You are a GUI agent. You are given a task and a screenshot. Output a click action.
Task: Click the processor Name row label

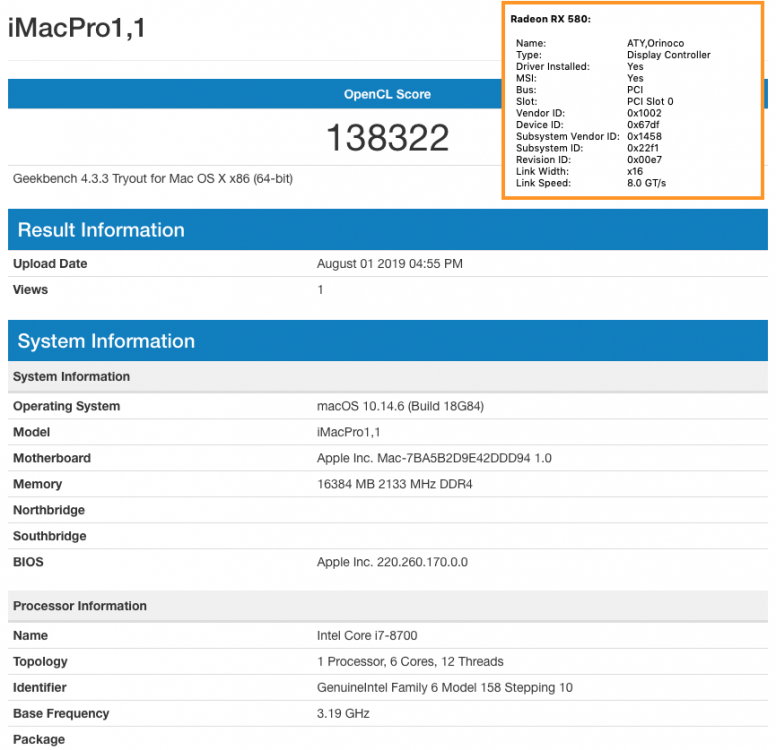click(30, 636)
